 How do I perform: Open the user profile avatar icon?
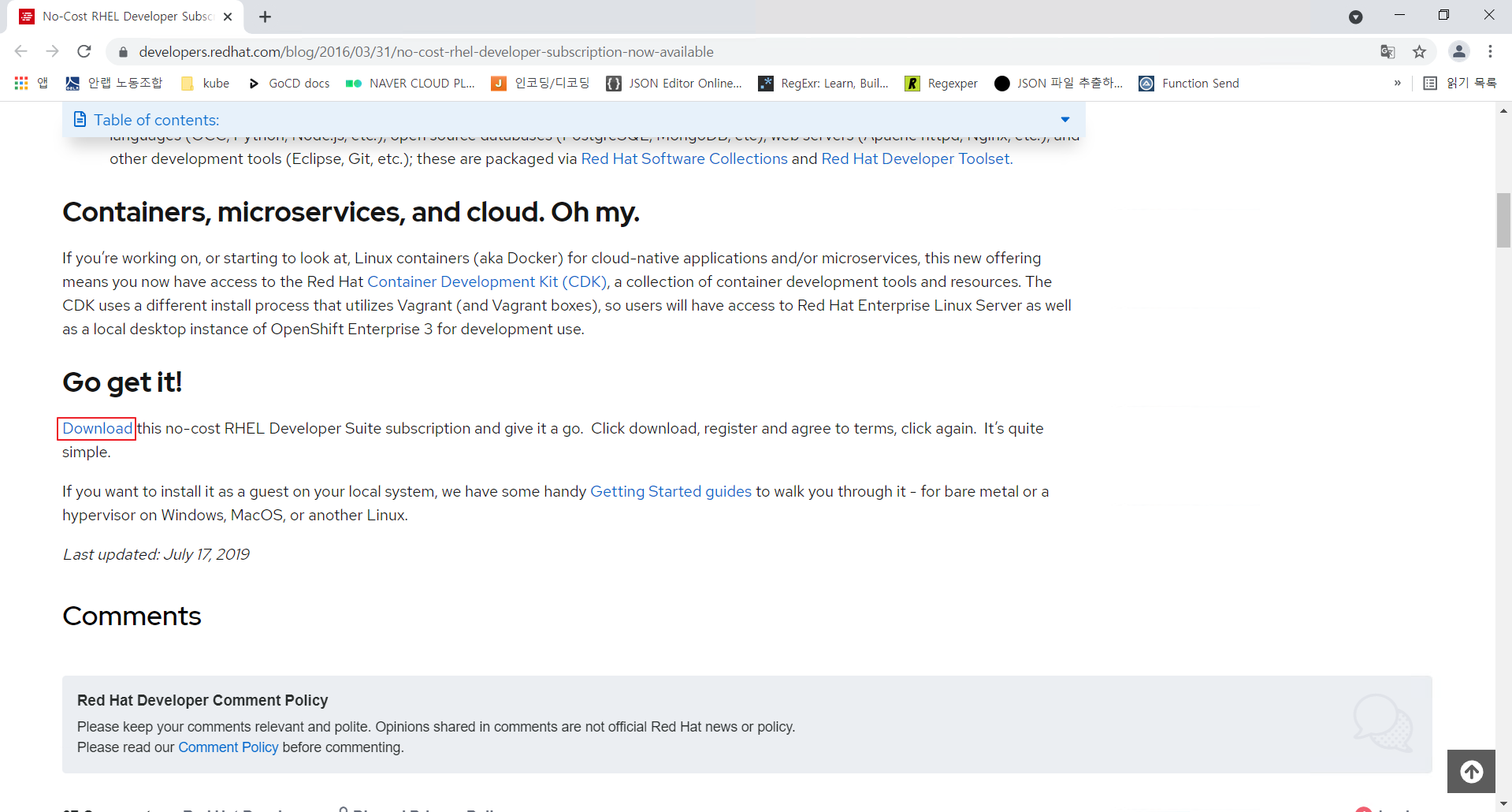pos(1459,52)
